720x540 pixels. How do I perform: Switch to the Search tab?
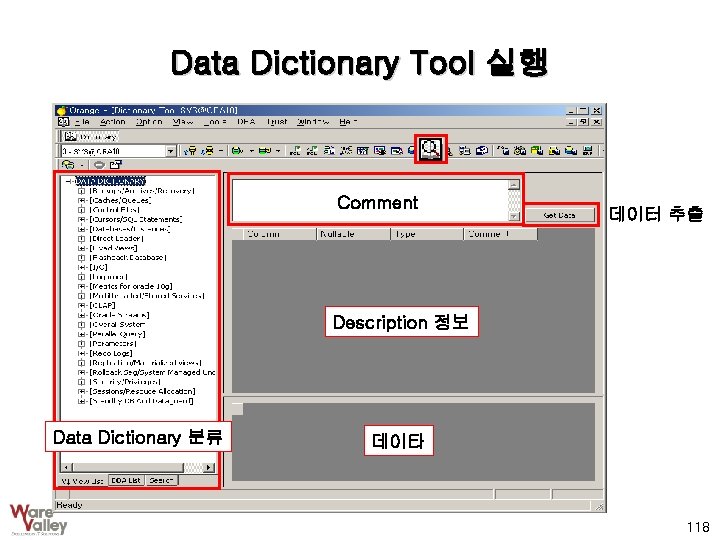pos(161,480)
